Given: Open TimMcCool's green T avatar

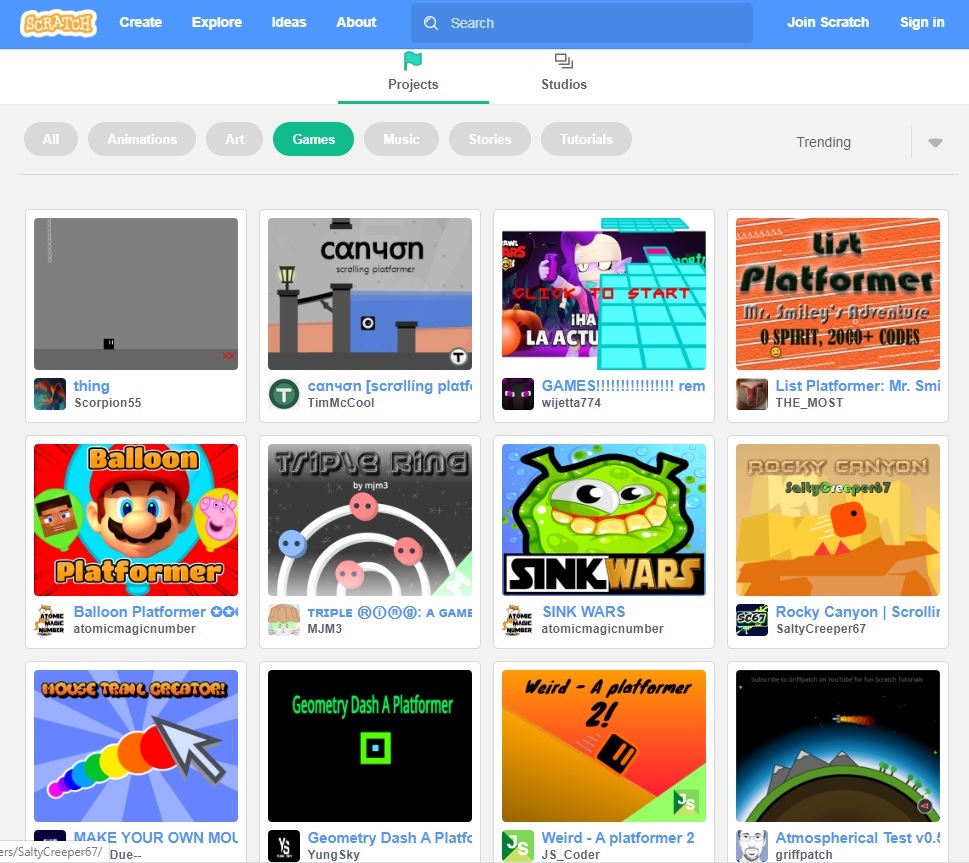Looking at the screenshot, I should pyautogui.click(x=284, y=394).
